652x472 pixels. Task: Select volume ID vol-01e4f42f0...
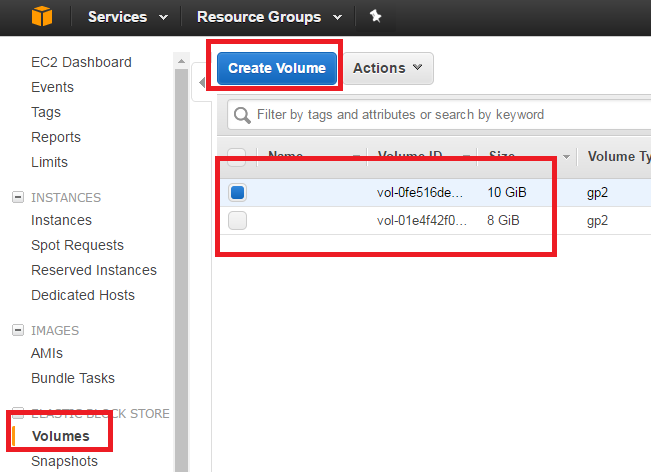(422, 220)
